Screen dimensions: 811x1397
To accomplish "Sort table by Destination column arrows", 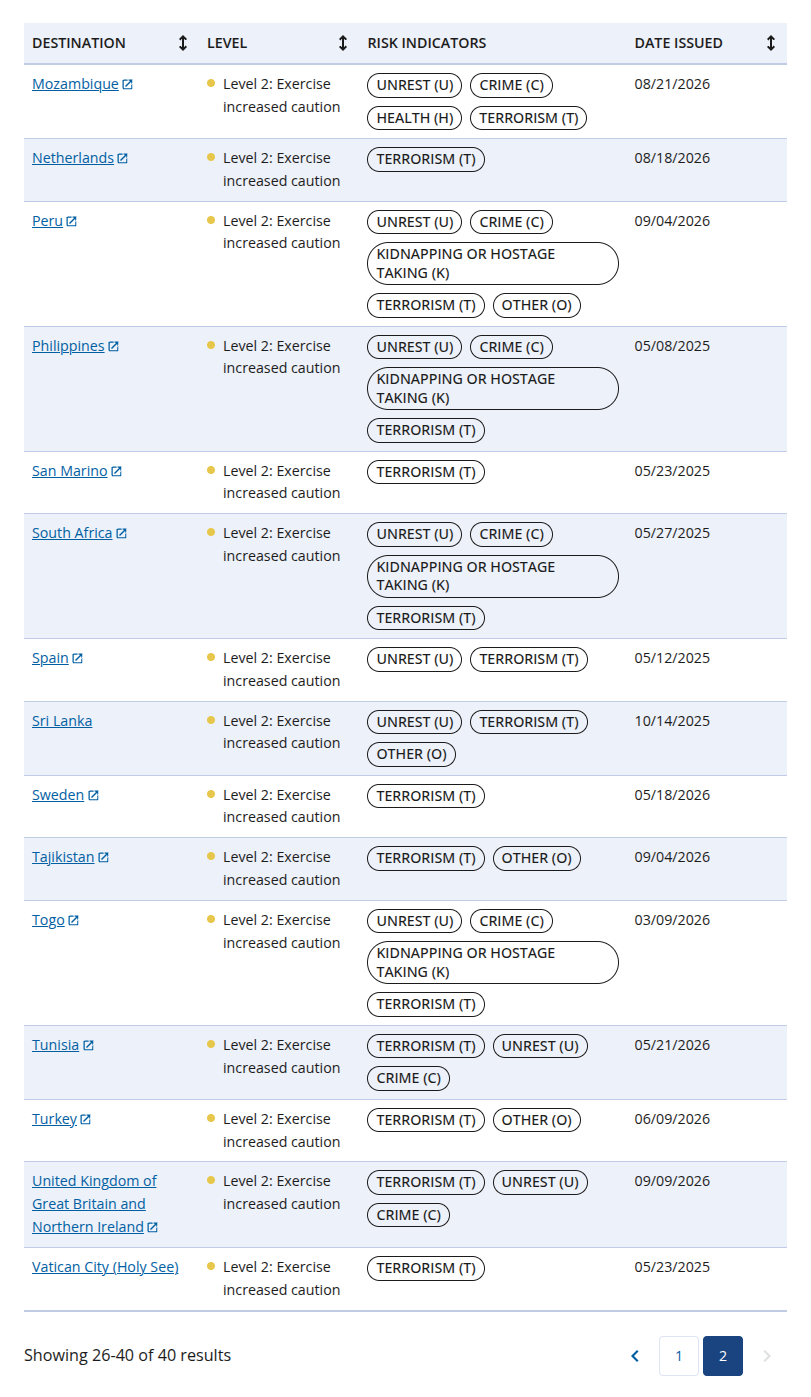I will [182, 43].
